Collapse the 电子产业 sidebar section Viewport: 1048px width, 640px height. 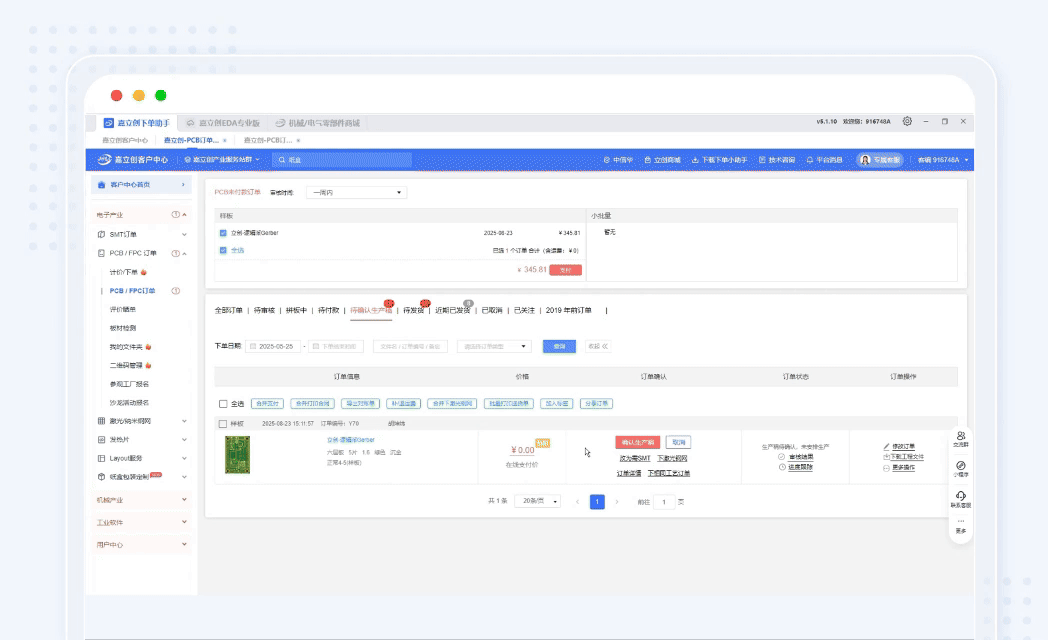click(x=184, y=214)
